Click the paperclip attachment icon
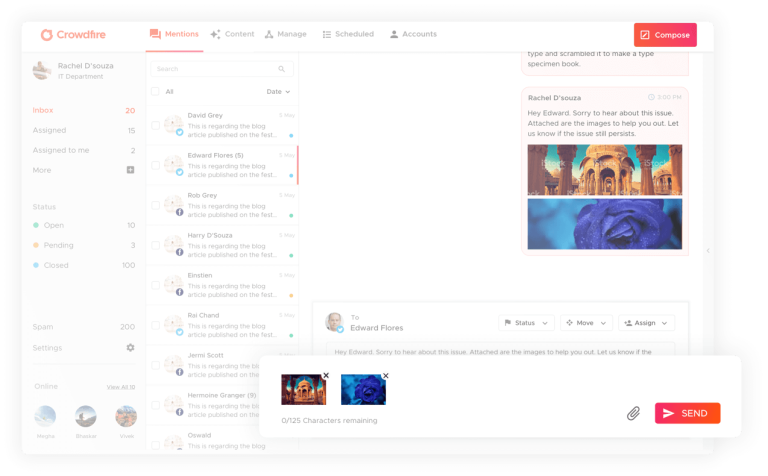The height and width of the screenshot is (476, 768). click(633, 413)
